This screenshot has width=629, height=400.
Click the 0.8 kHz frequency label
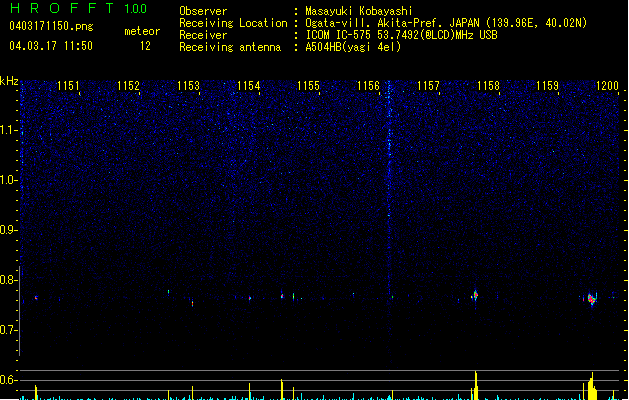[x=9, y=280]
